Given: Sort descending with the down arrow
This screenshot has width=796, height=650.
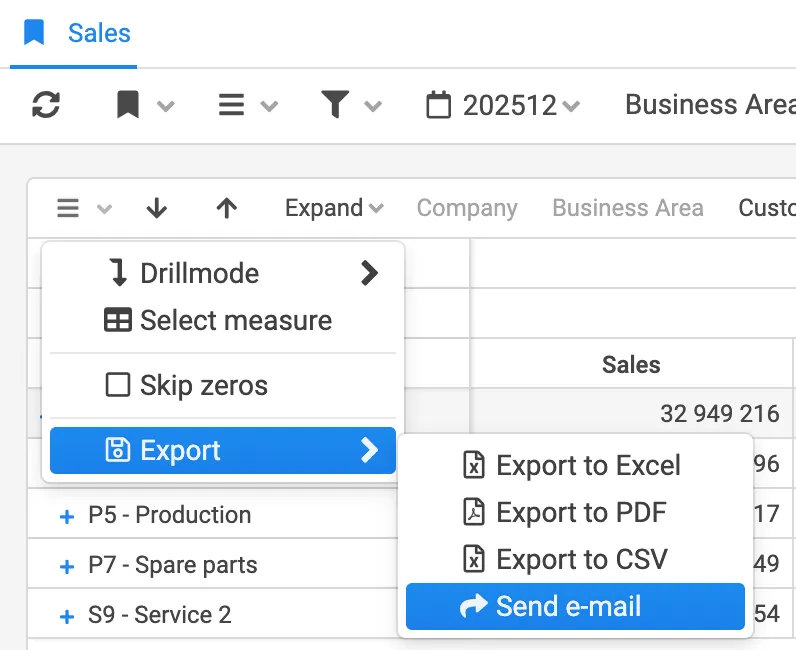Looking at the screenshot, I should (x=156, y=208).
